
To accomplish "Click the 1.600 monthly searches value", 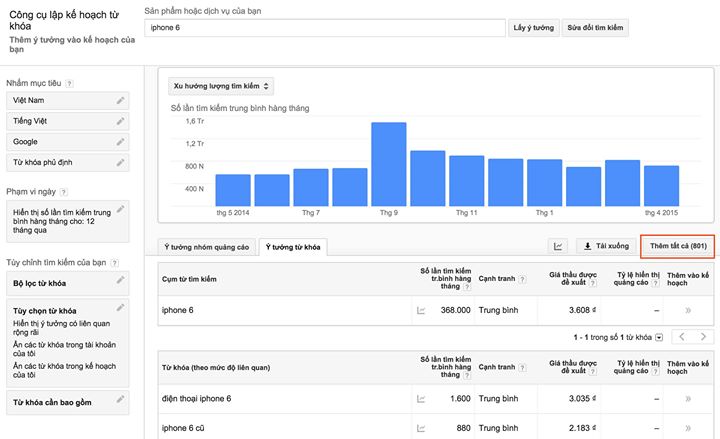I will [x=460, y=399].
